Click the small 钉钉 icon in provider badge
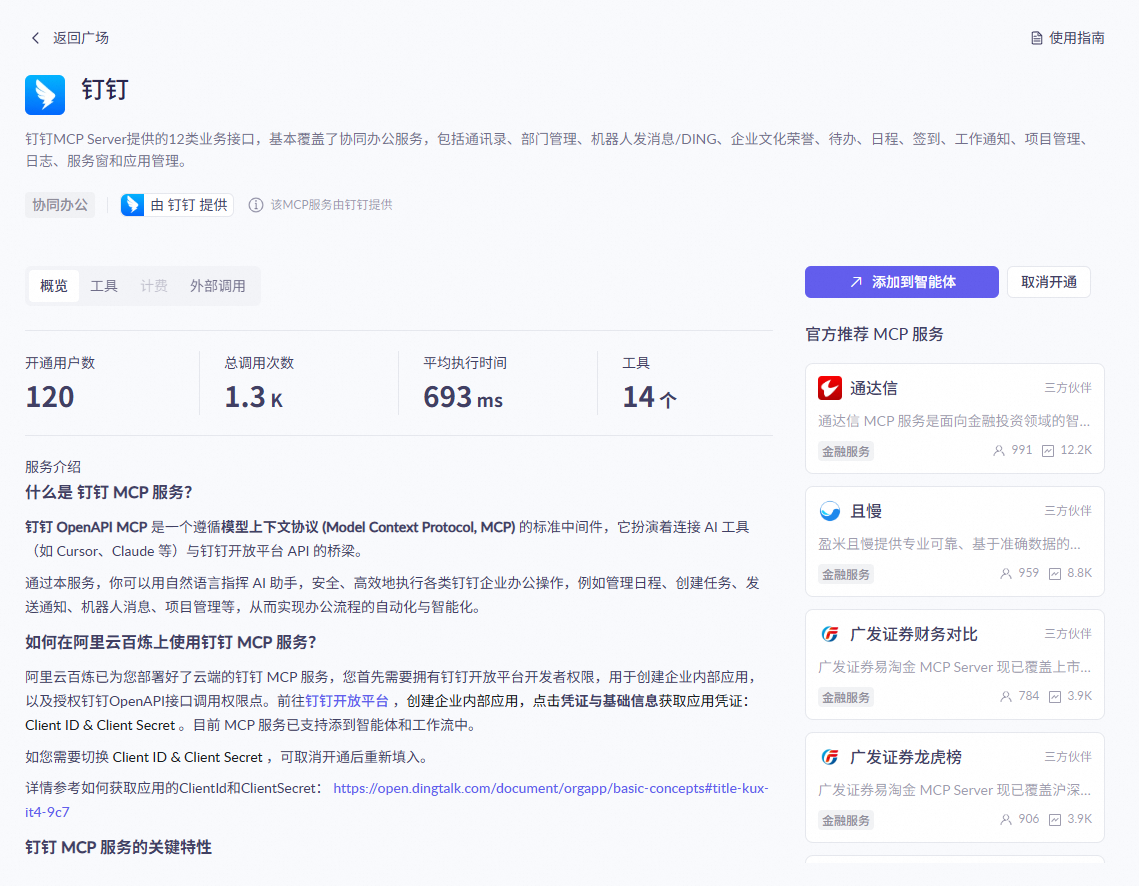This screenshot has width=1139, height=886. pyautogui.click(x=132, y=205)
